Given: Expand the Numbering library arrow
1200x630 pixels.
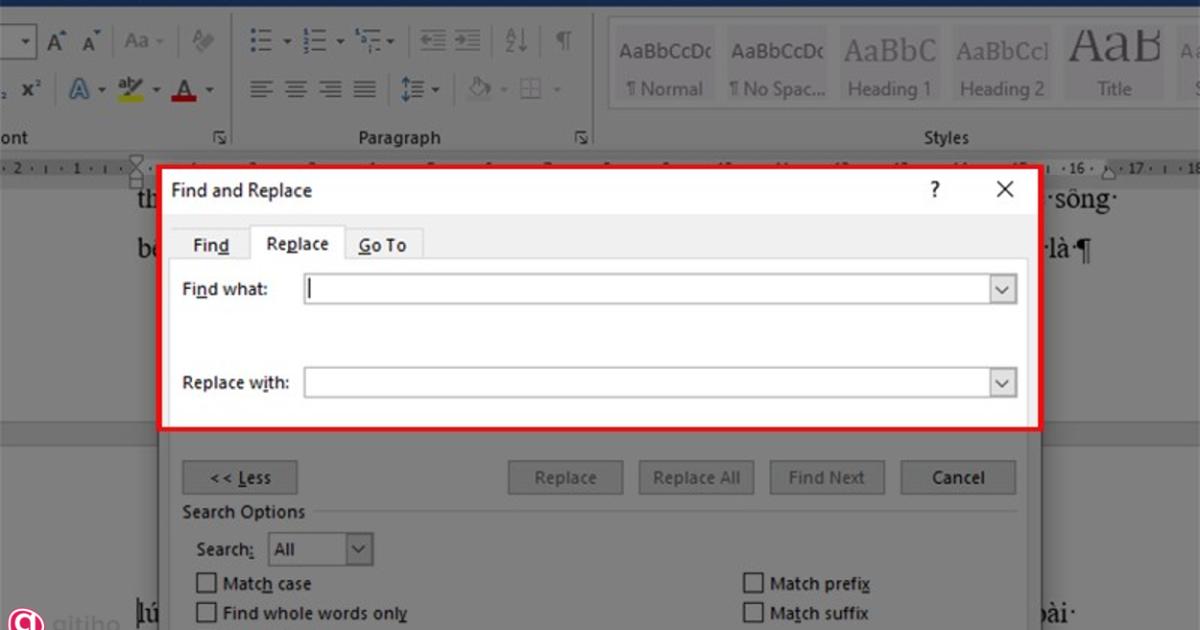Looking at the screenshot, I should [x=340, y=42].
